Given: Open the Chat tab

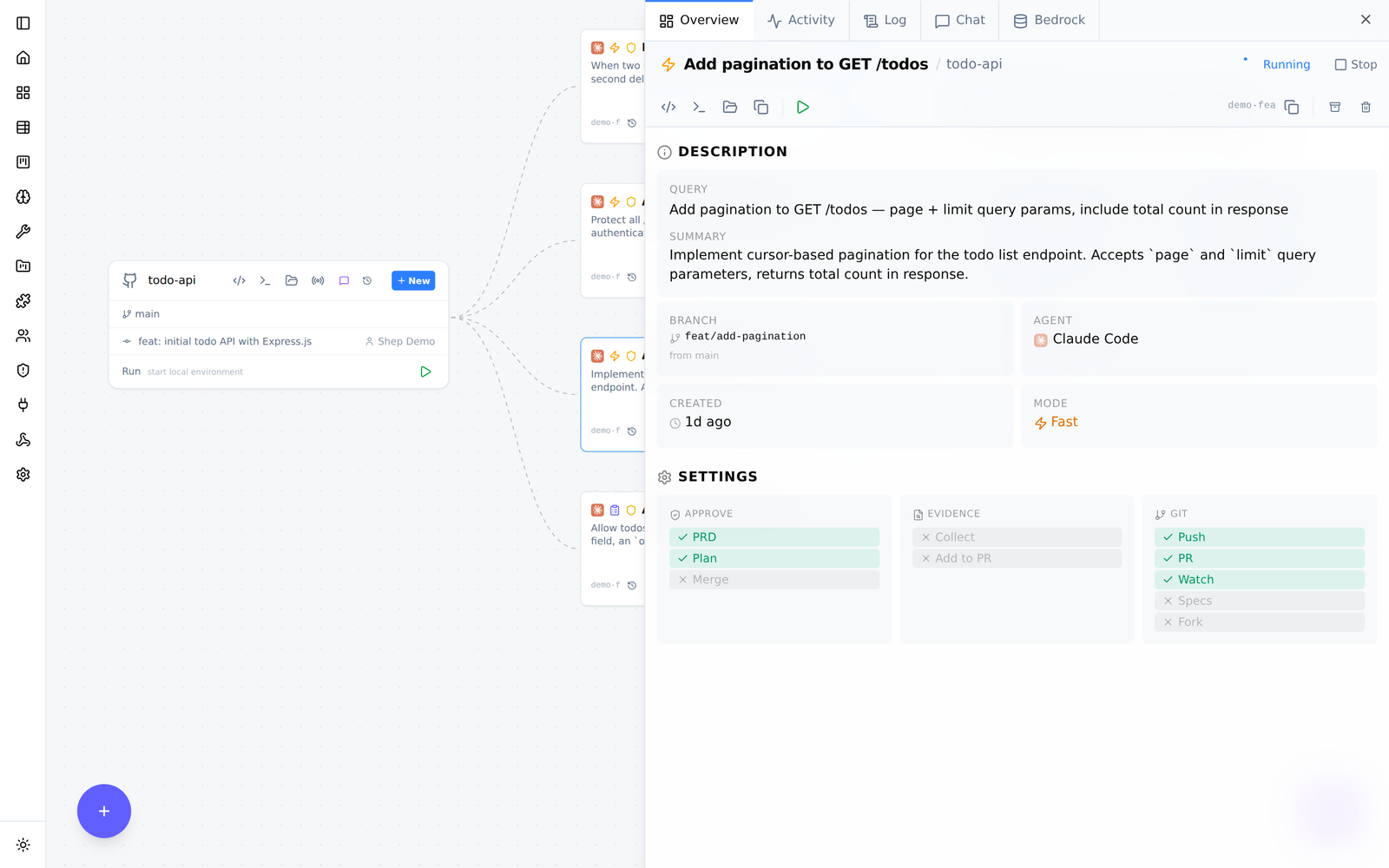Looking at the screenshot, I should [960, 20].
